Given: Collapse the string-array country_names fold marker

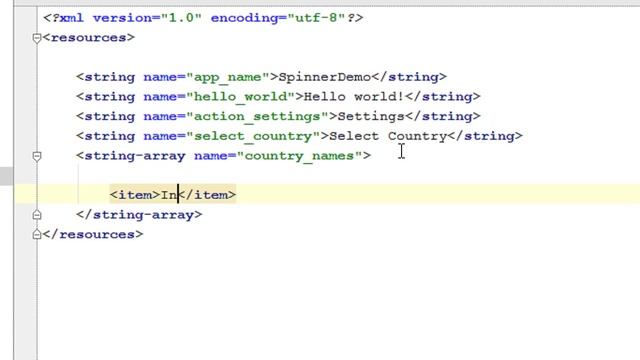Looking at the screenshot, I should coord(37,156).
